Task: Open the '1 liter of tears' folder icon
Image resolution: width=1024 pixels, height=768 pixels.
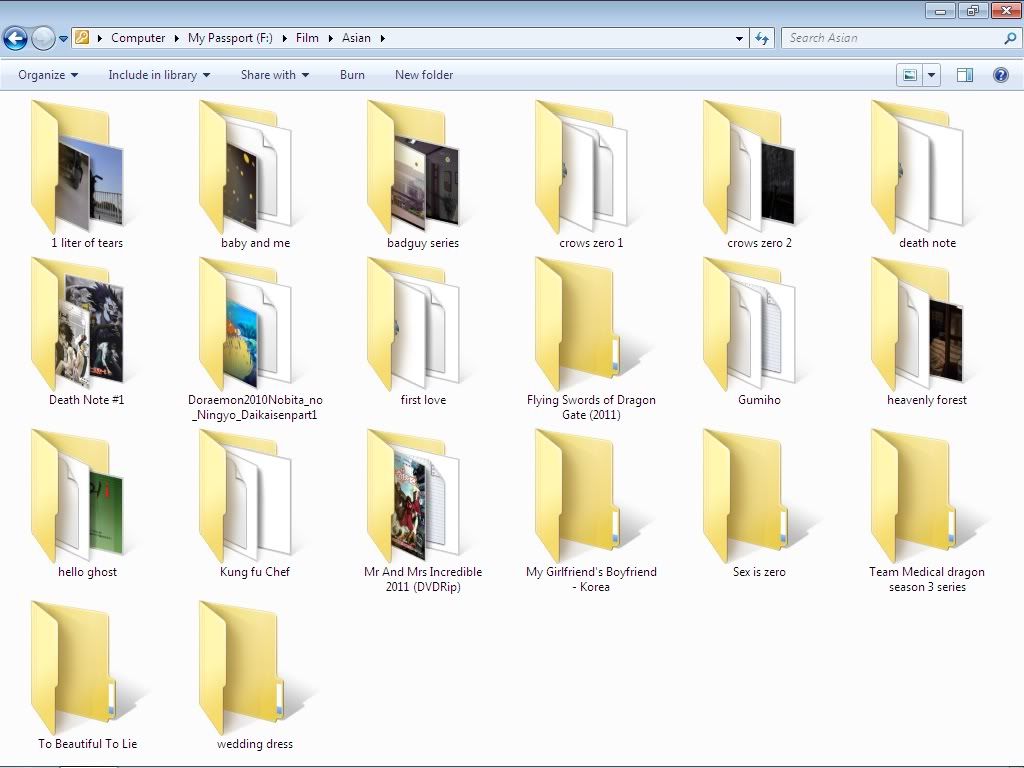Action: pos(78,167)
